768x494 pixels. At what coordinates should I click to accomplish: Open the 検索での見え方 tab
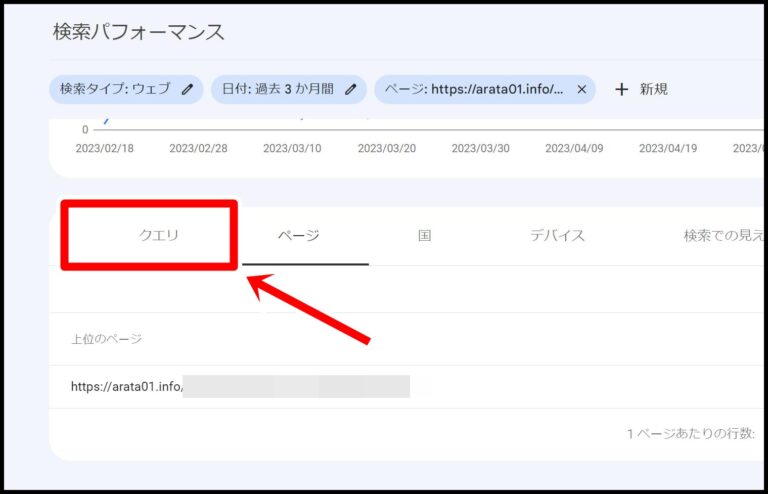click(x=723, y=235)
